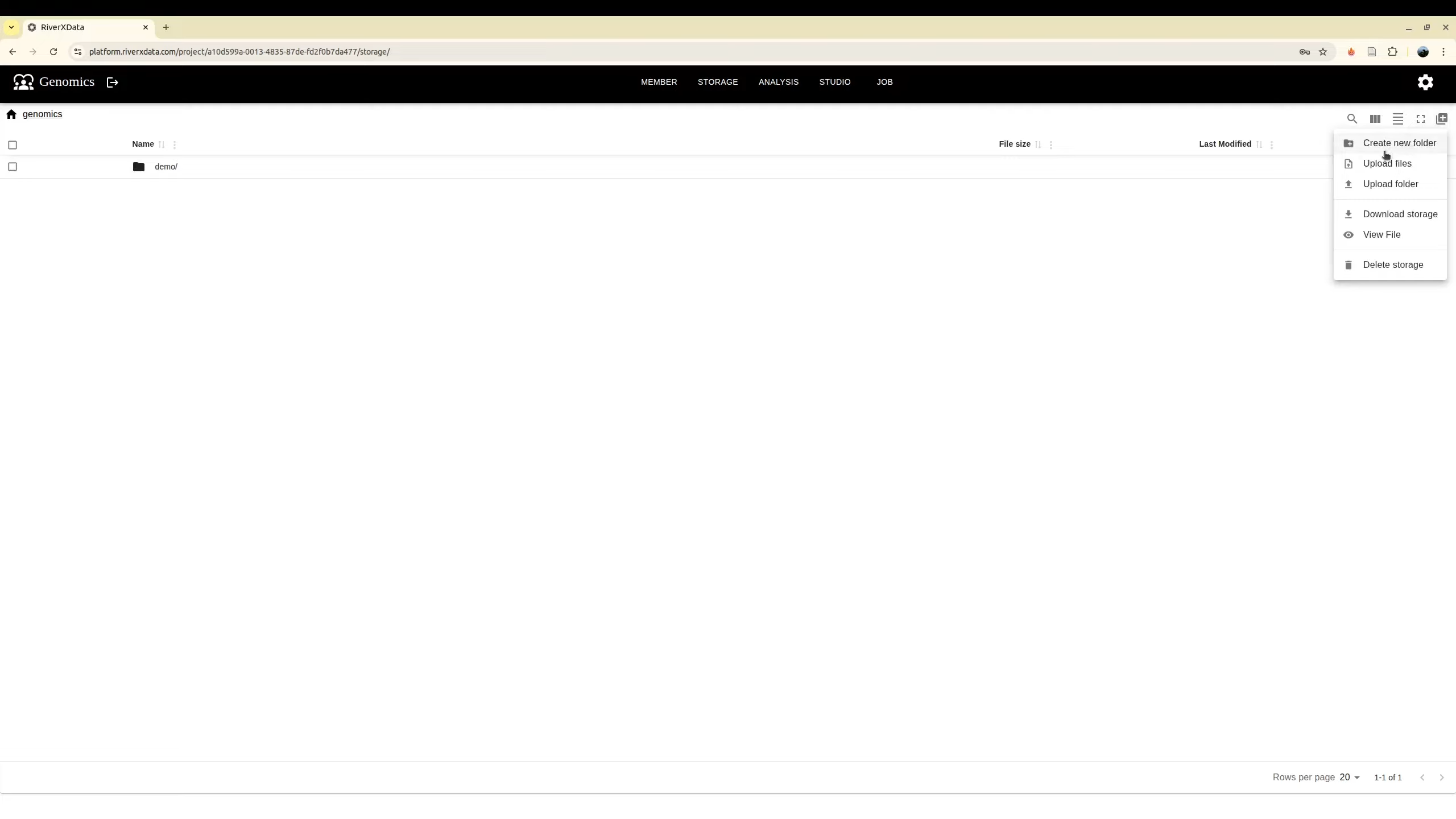
Task: Open the demo folder icon
Action: click(138, 166)
